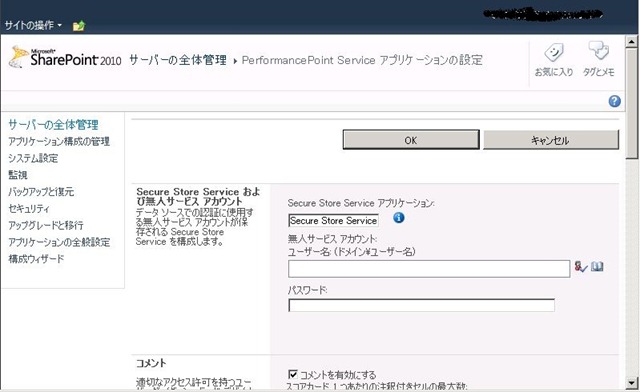Viewport: 640px width, 392px height.
Task: Click the OK button
Action: click(x=411, y=140)
